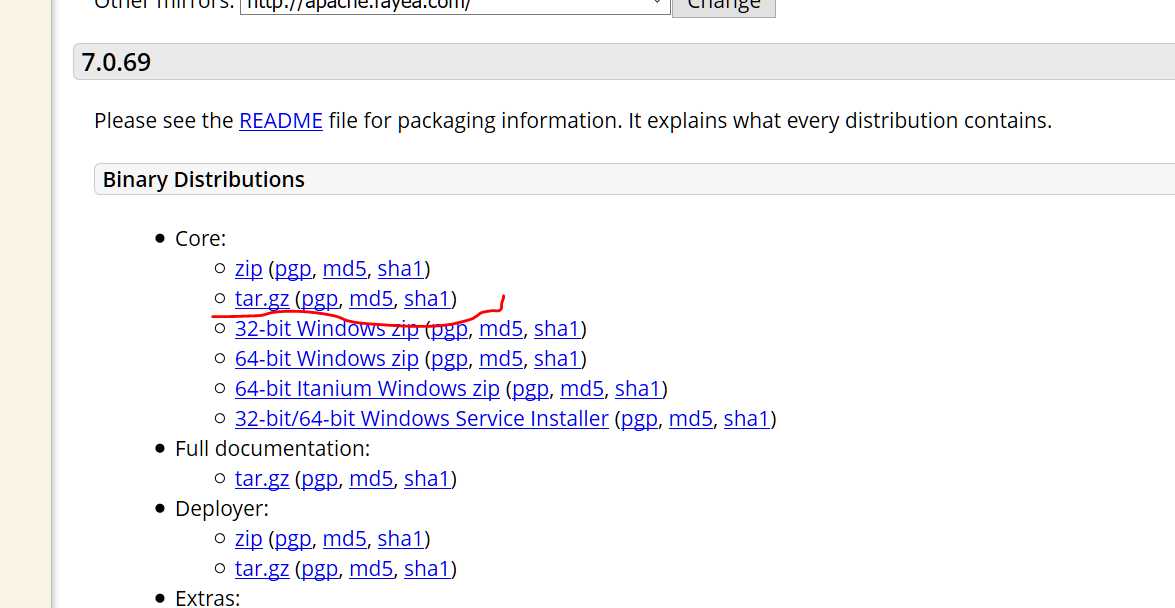Open md5 link for Full documentation tar.gz

(371, 478)
